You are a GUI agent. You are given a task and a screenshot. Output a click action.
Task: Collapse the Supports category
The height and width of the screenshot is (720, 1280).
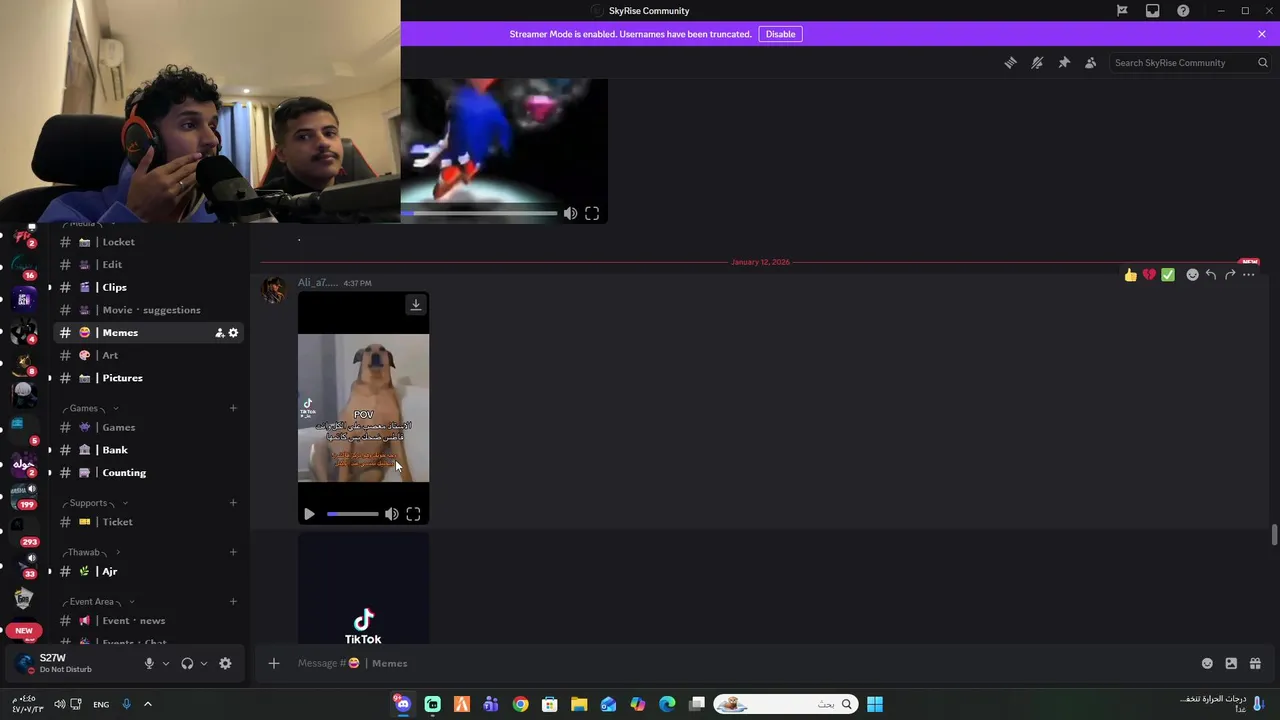tap(95, 503)
